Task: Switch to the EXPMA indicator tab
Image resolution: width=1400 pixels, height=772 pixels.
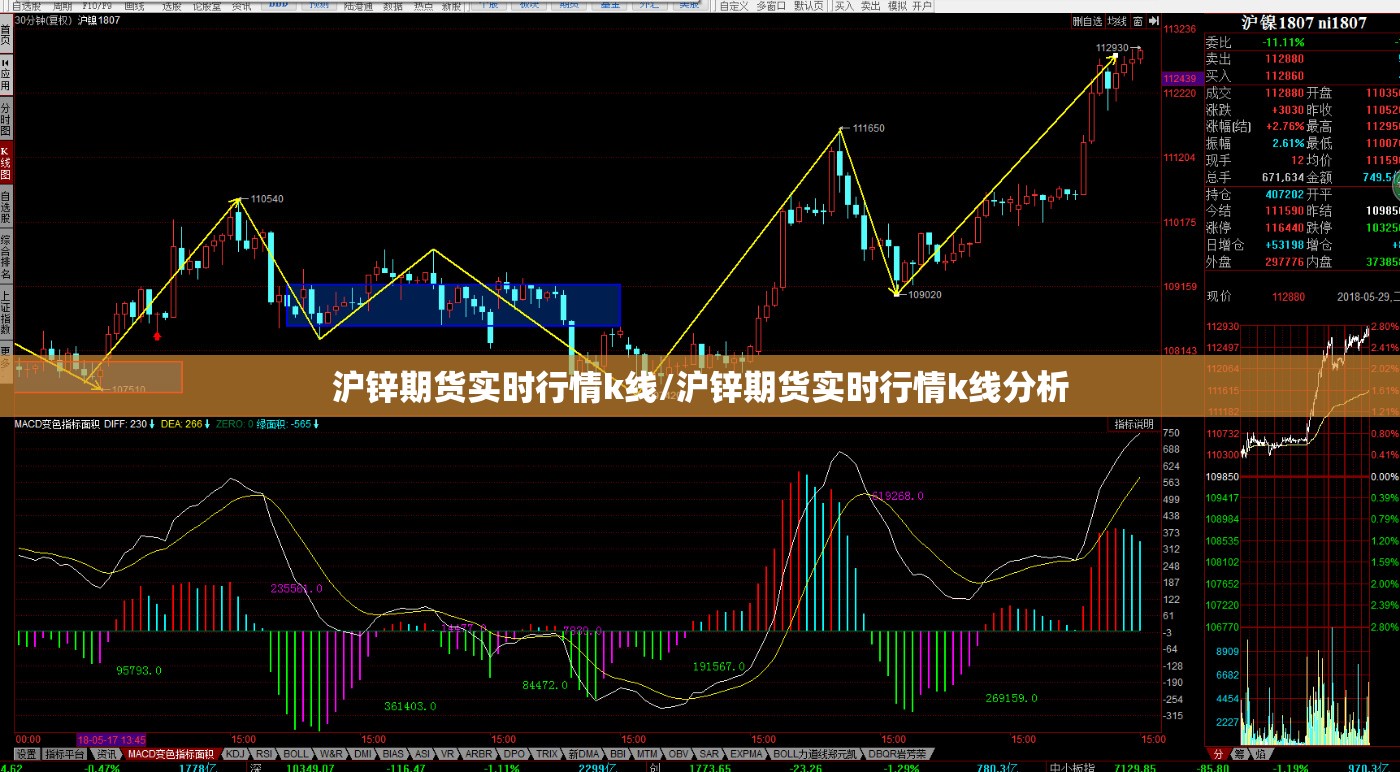Action: [746, 753]
